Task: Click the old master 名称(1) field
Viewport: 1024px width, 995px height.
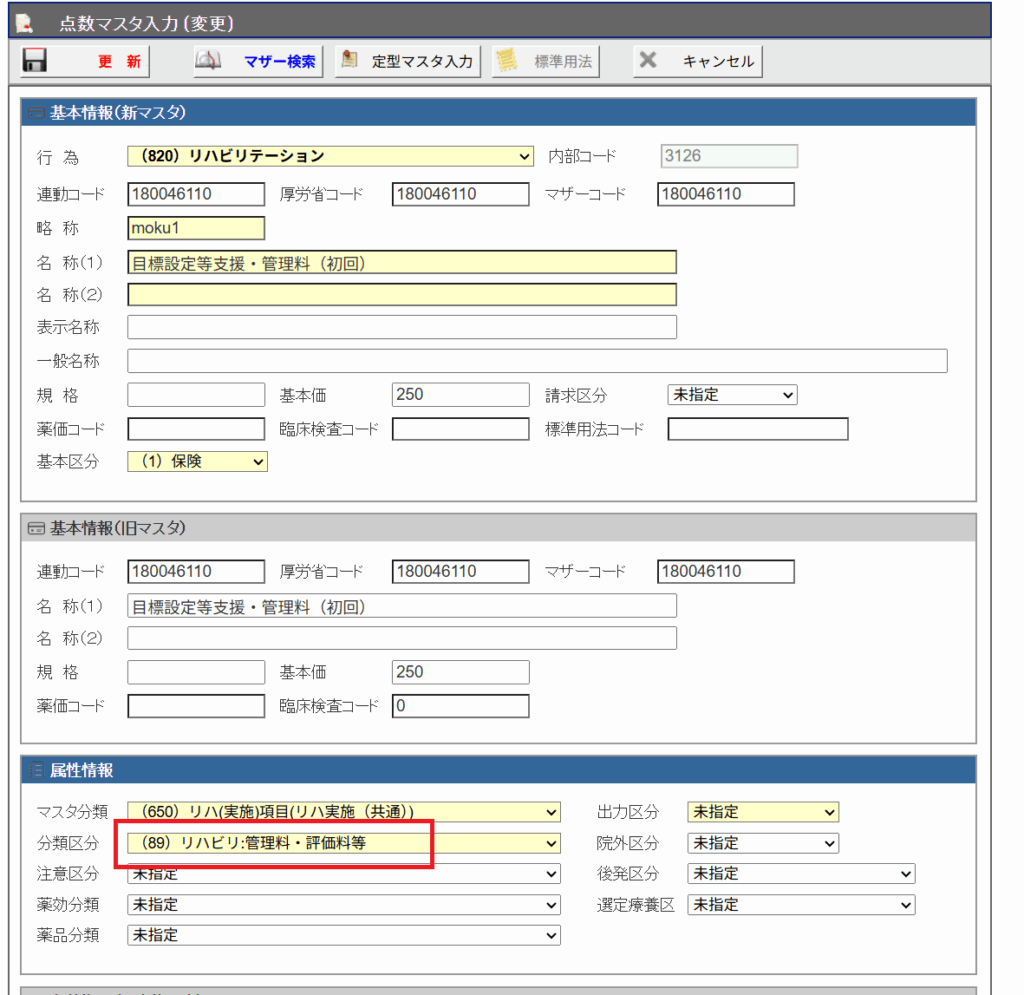Action: 402,606
